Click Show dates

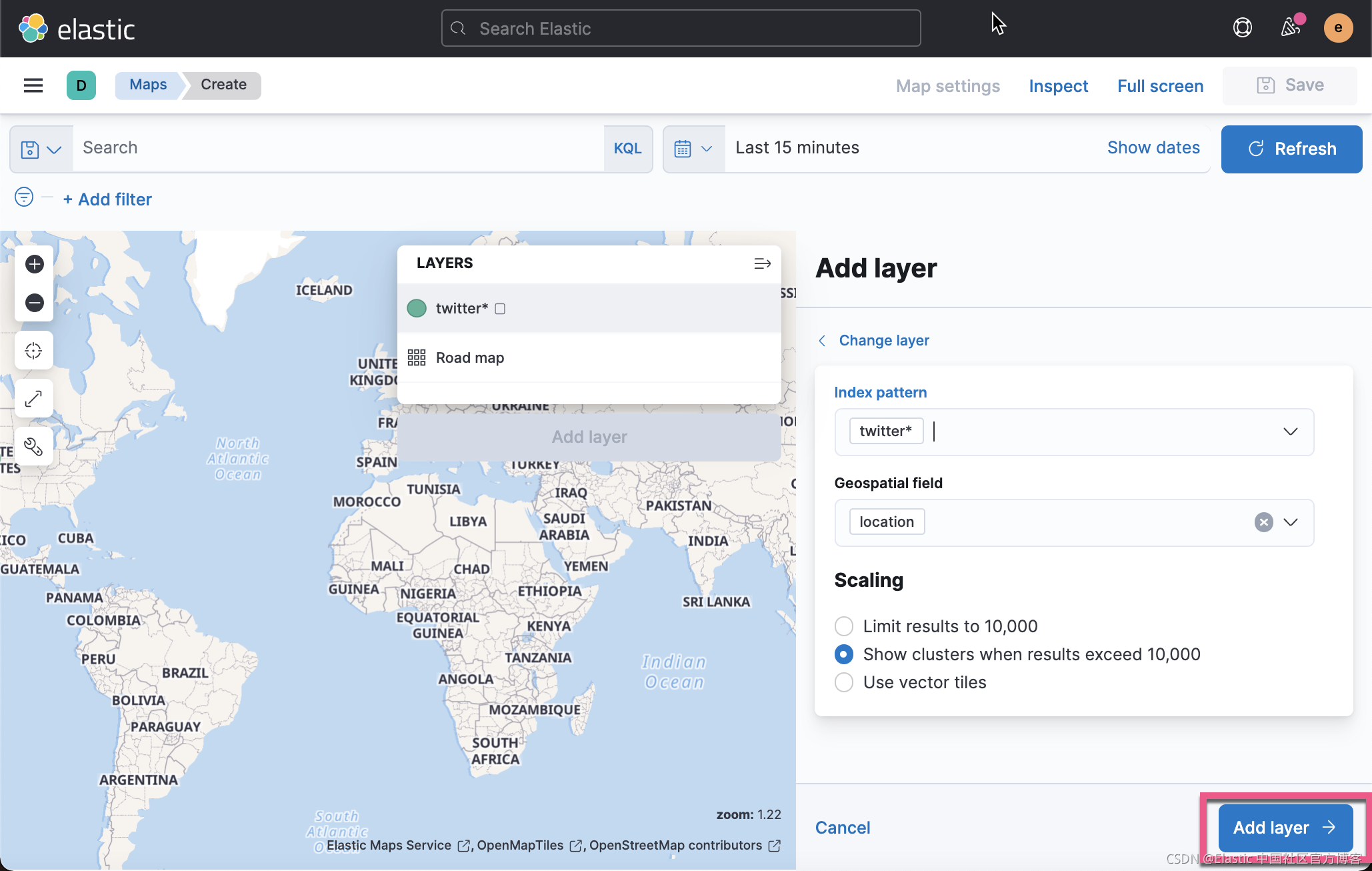point(1153,148)
